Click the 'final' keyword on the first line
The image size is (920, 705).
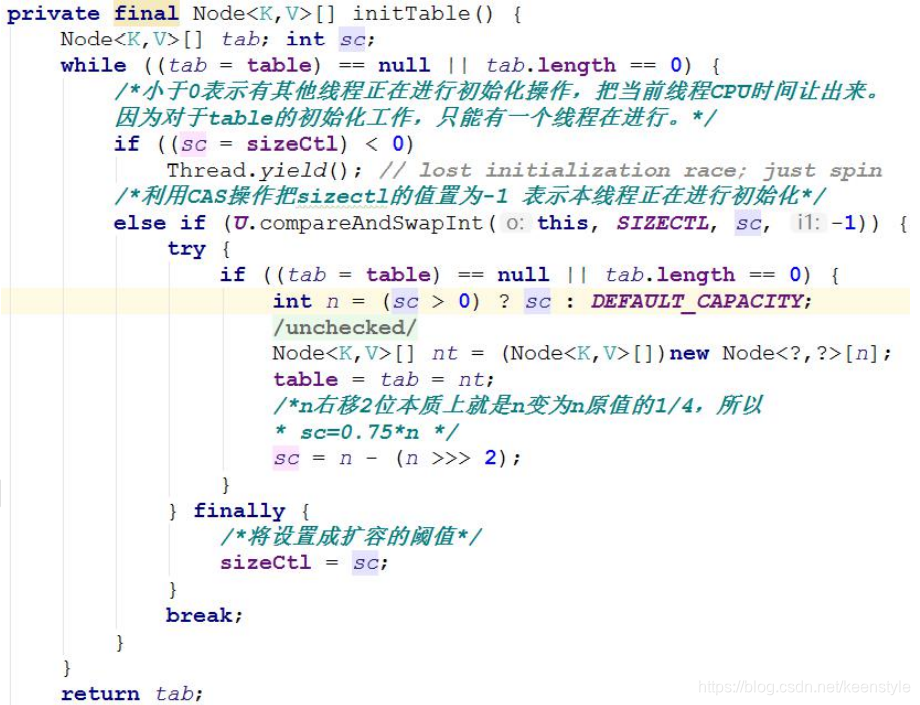[x=146, y=13]
